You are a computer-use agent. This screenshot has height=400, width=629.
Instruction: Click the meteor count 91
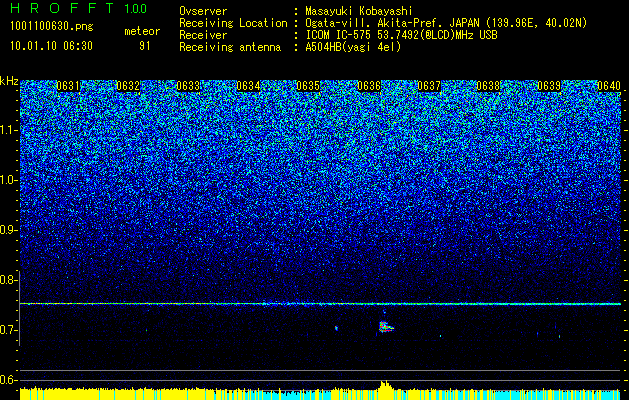click(144, 46)
